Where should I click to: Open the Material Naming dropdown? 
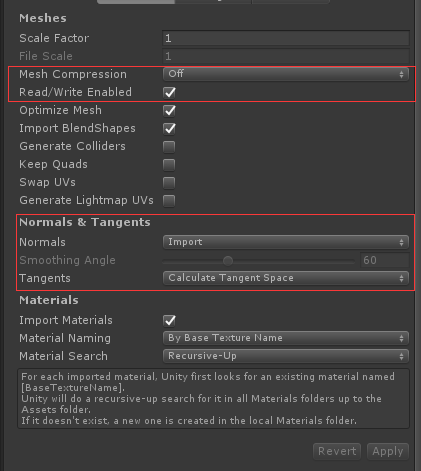click(x=286, y=338)
